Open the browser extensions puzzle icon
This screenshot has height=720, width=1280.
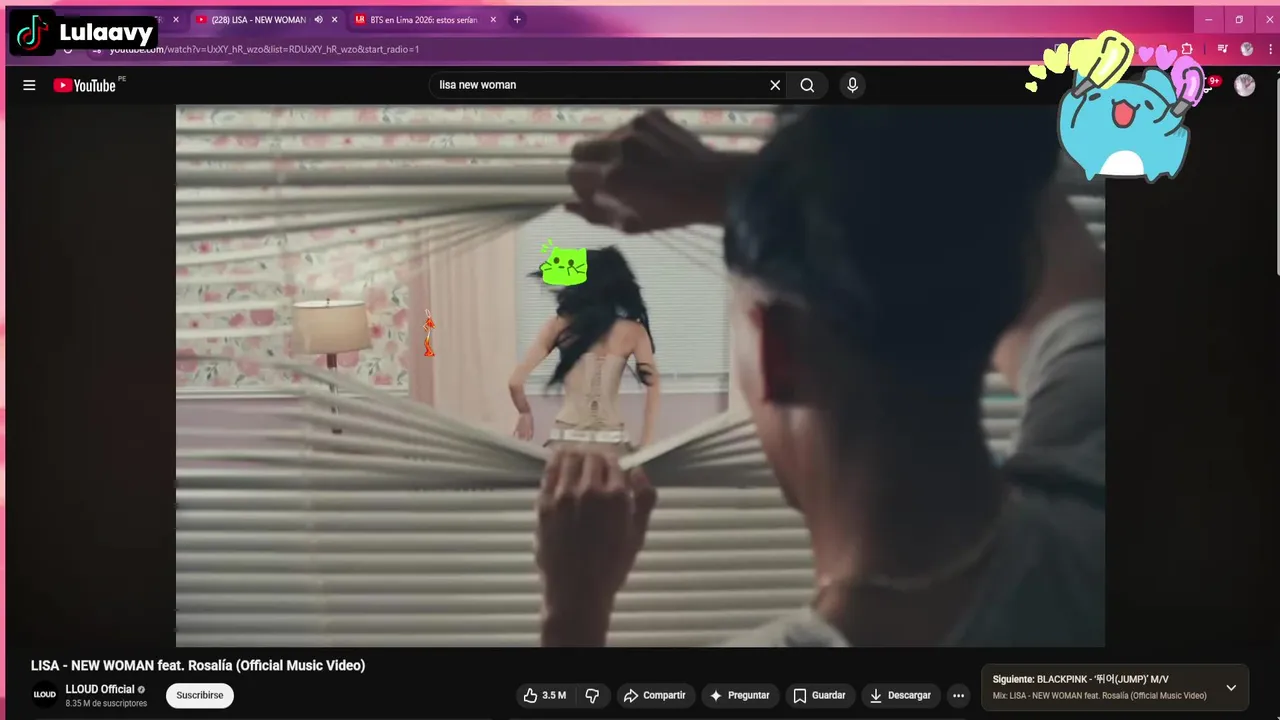point(1187,49)
